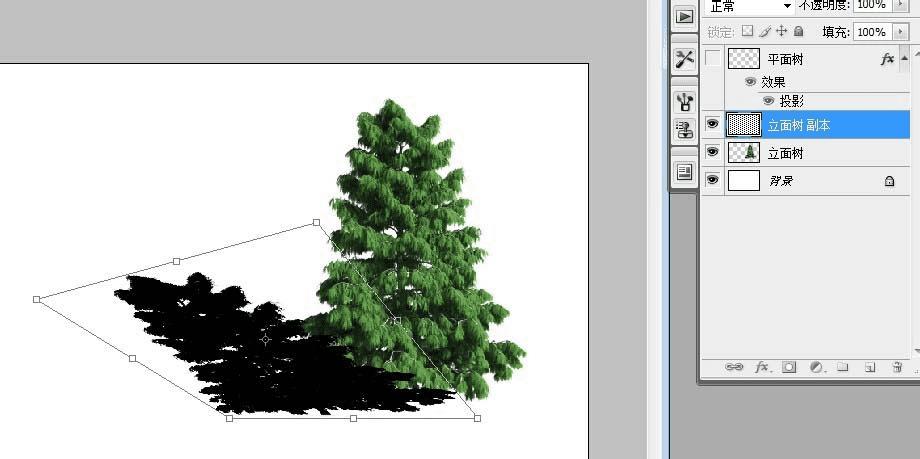Open the 不透明度 opacity slider arrow

pos(900,5)
